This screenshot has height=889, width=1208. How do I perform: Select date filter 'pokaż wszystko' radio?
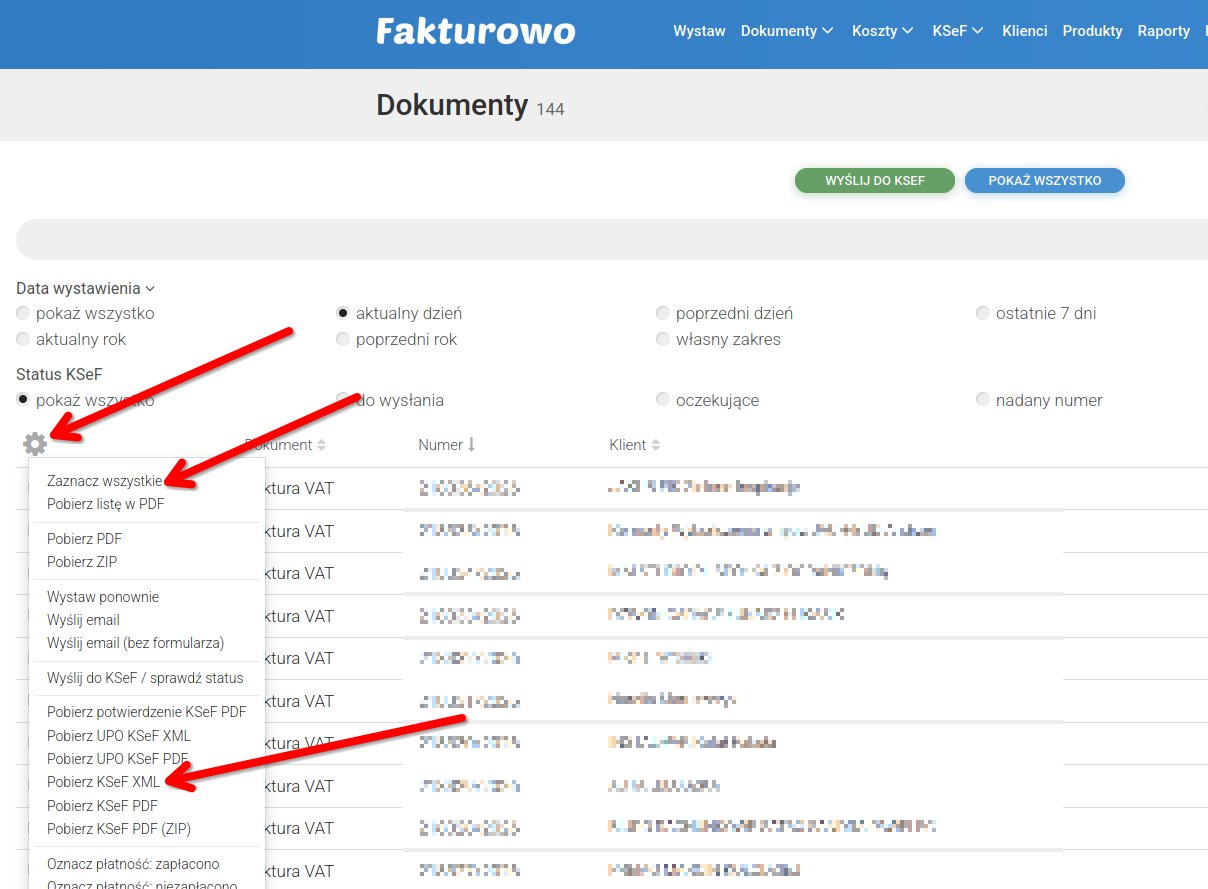[23, 313]
